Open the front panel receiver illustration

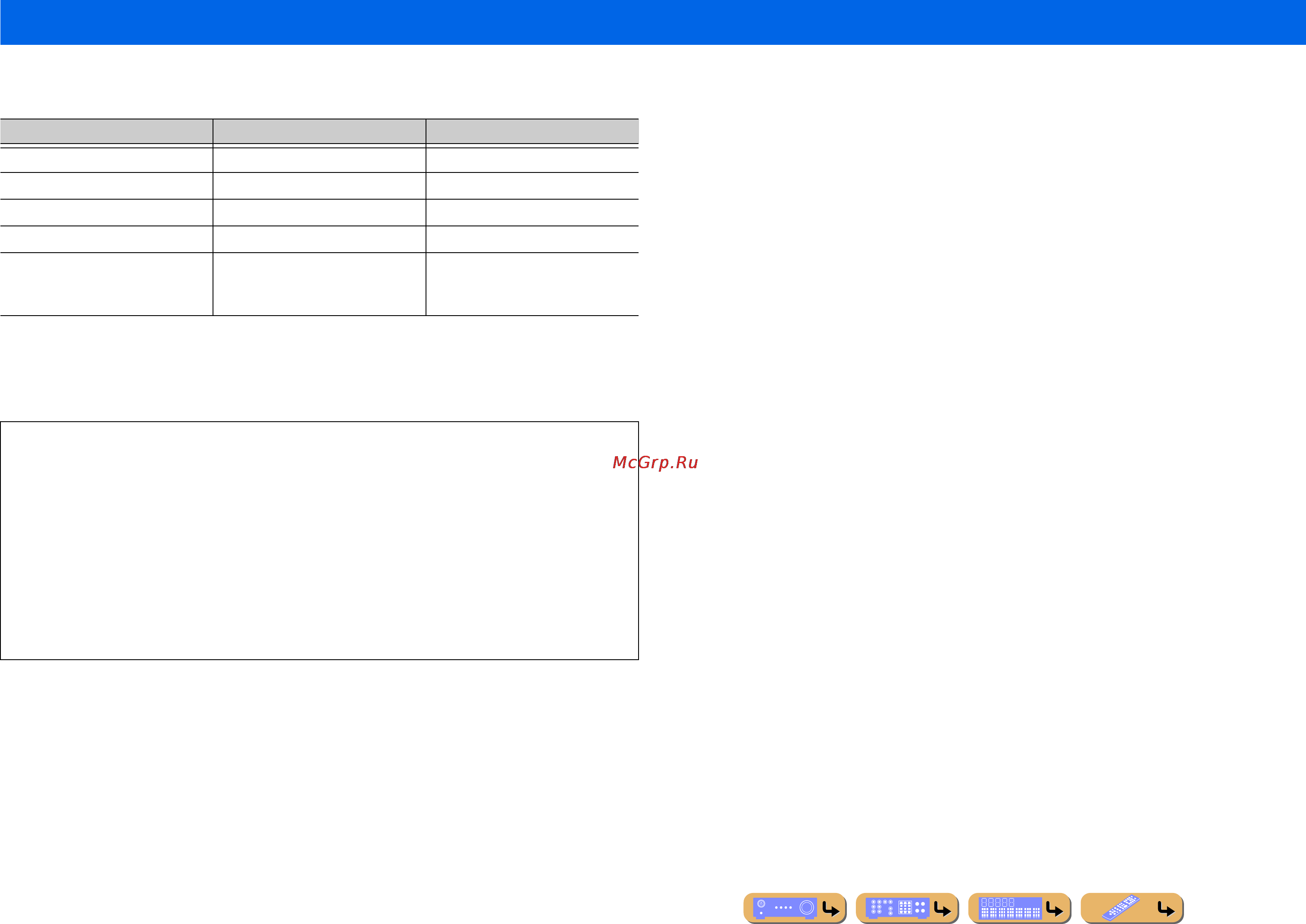[784, 908]
